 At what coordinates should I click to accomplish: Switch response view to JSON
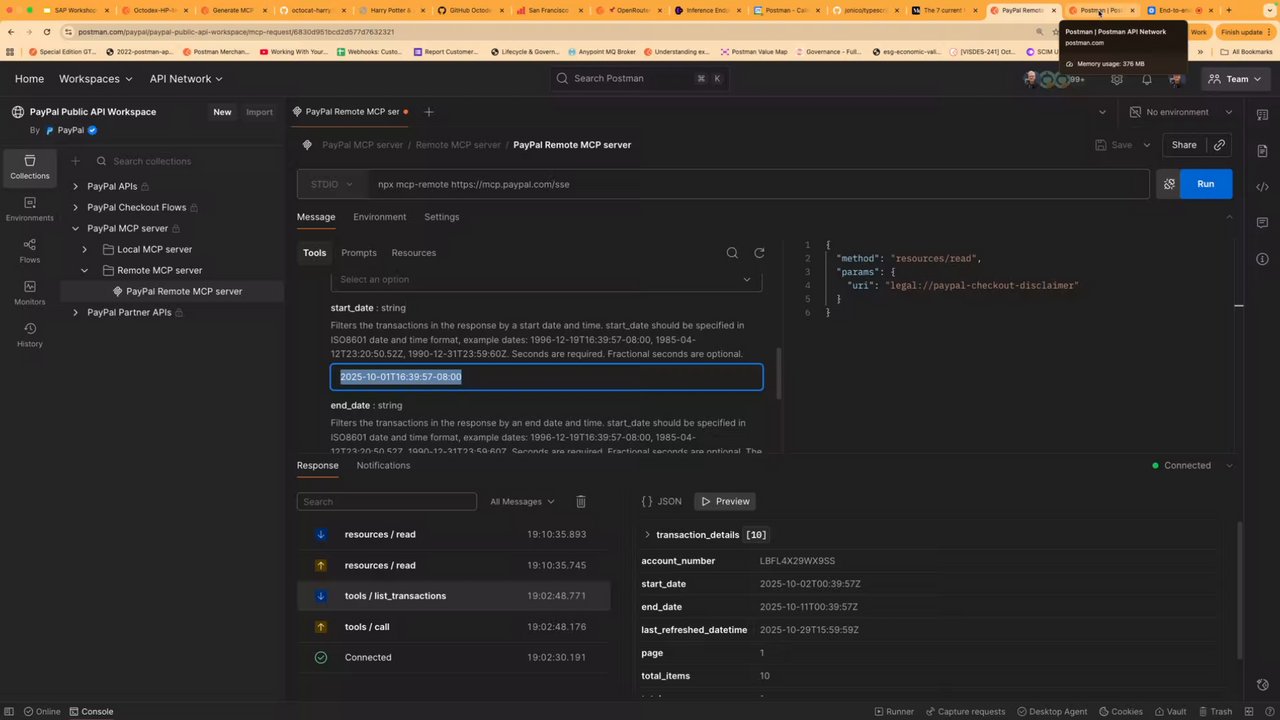pyautogui.click(x=661, y=501)
